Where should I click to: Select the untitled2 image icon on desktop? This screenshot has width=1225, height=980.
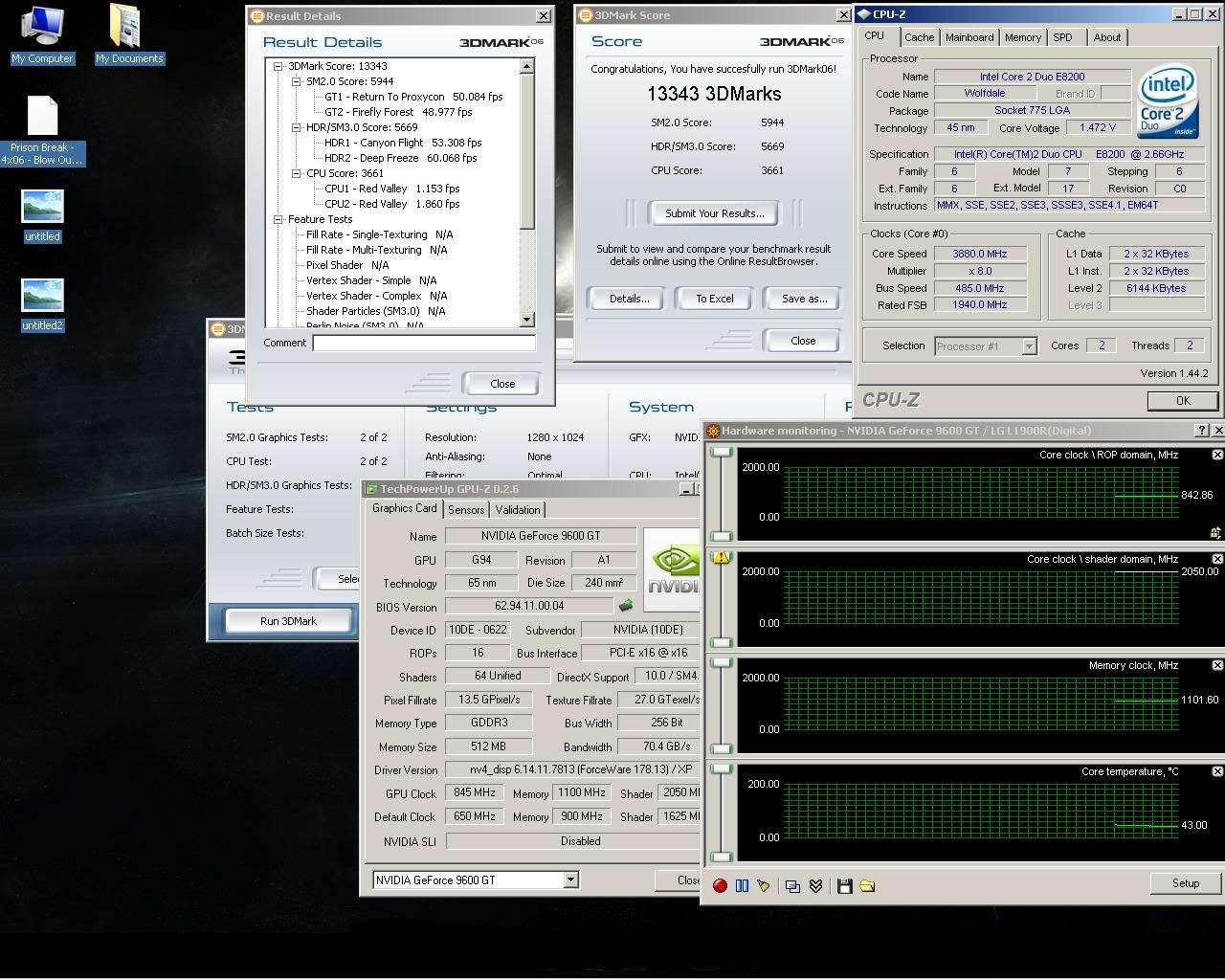pyautogui.click(x=42, y=305)
